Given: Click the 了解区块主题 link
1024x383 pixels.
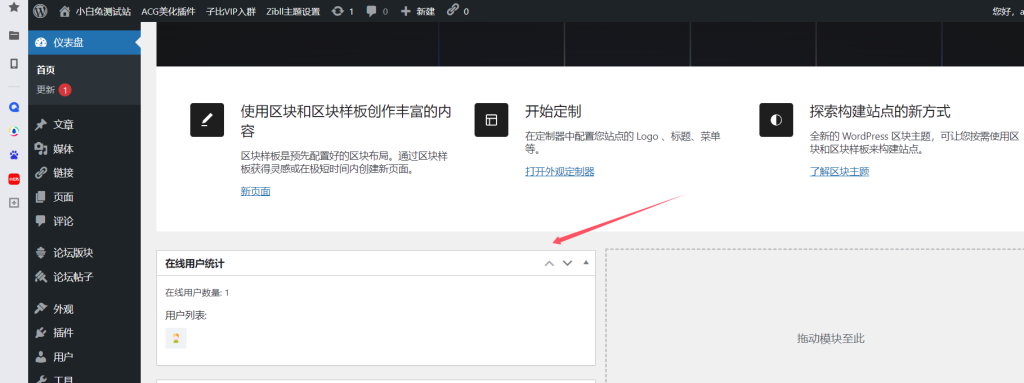Looking at the screenshot, I should [x=839, y=172].
